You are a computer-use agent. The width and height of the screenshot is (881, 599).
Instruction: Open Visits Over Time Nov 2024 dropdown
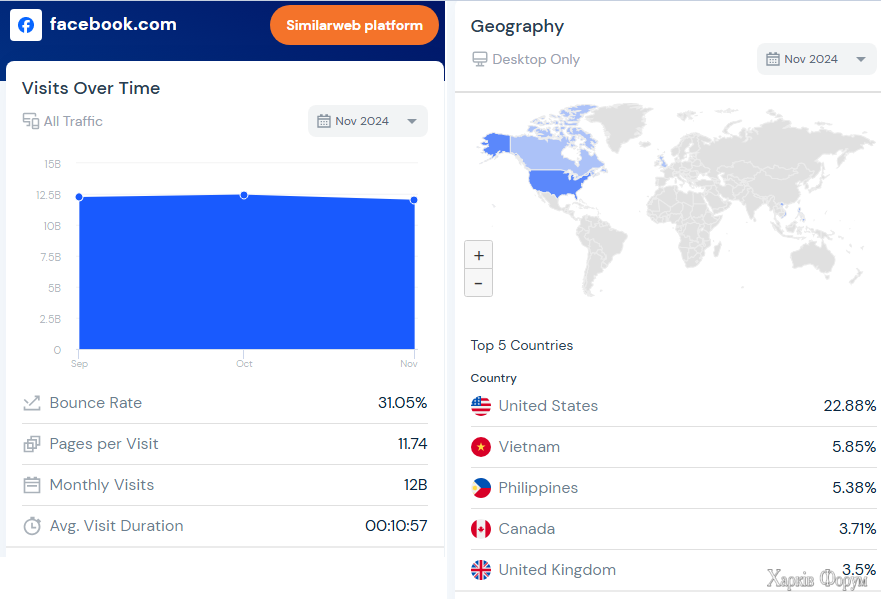[368, 121]
